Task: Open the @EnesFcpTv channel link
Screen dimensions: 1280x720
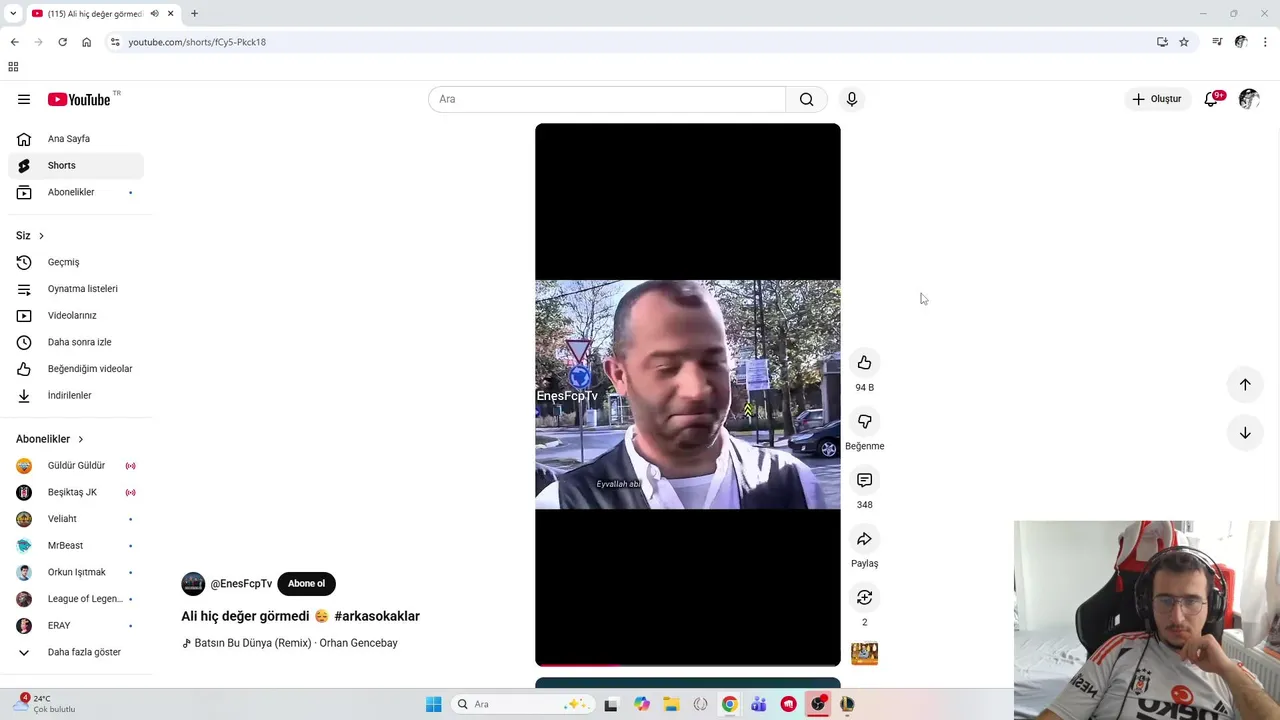Action: [241, 584]
